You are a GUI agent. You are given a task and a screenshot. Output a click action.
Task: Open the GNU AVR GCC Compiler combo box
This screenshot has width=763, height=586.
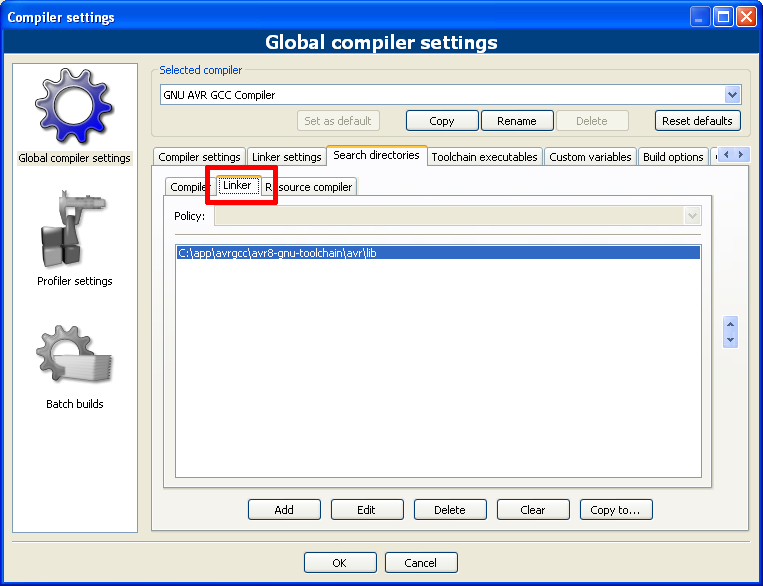click(451, 95)
